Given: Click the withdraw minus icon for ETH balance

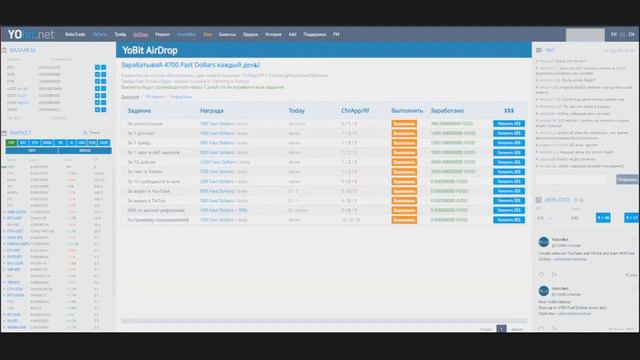Looking at the screenshot, I should [x=104, y=81].
